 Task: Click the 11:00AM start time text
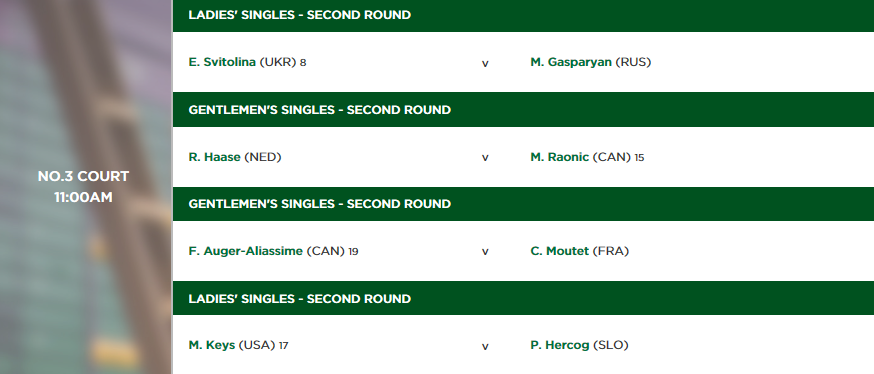83,197
